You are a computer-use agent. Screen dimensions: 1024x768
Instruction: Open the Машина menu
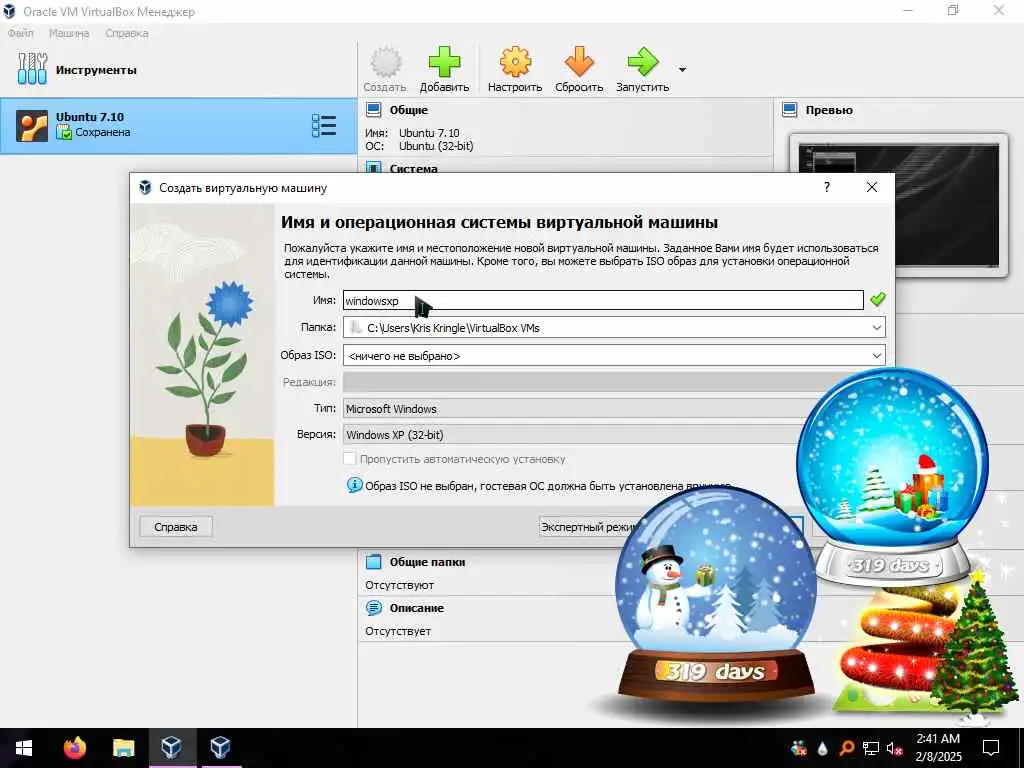click(x=69, y=33)
